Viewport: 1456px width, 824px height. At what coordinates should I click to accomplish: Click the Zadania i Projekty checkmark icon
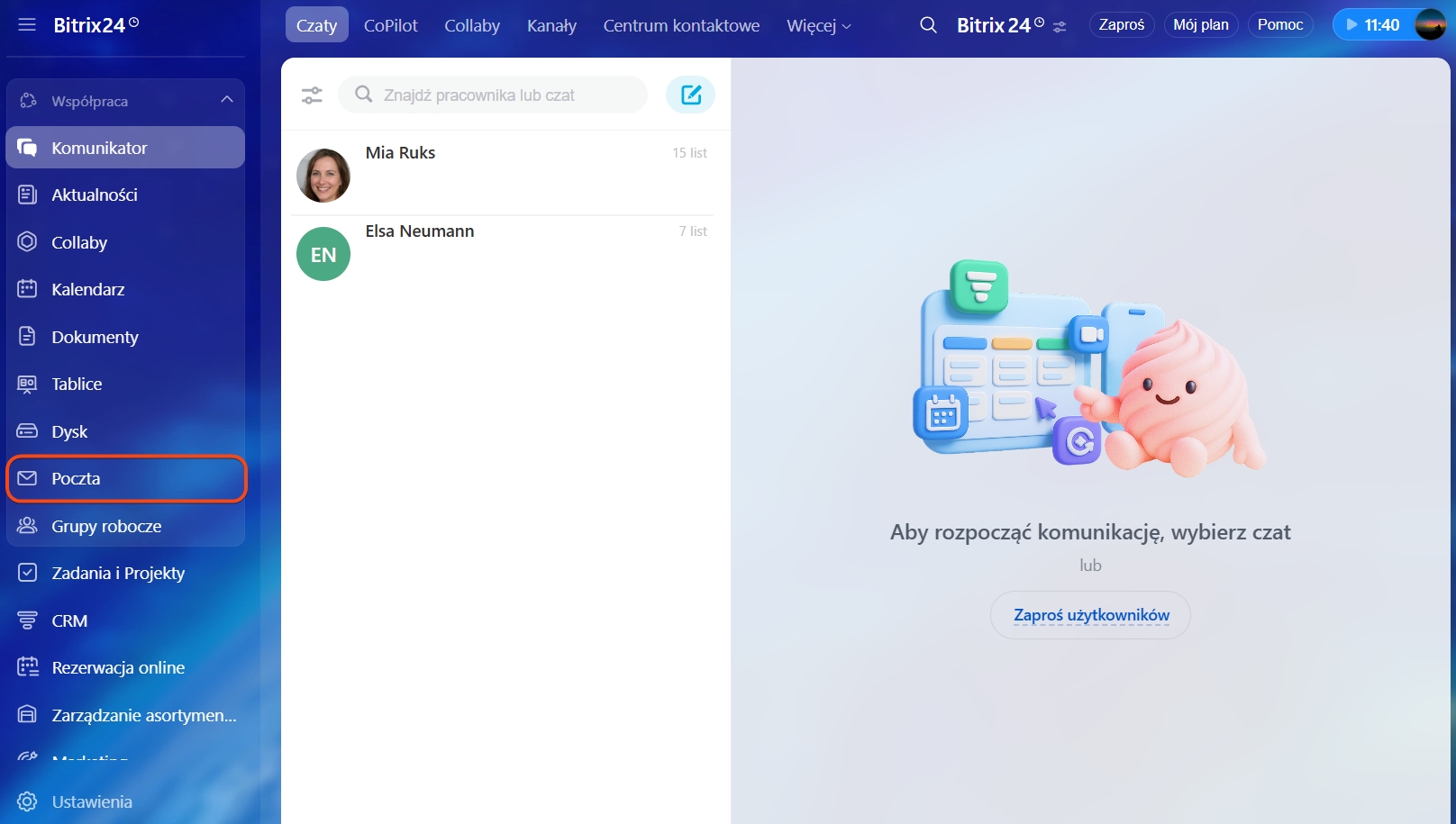tap(27, 573)
